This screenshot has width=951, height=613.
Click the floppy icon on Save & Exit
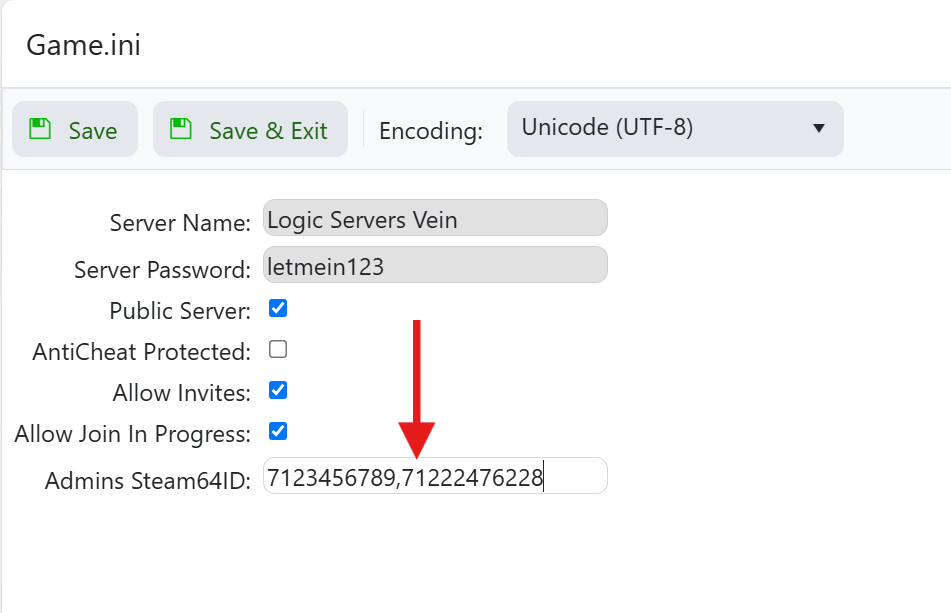[181, 129]
